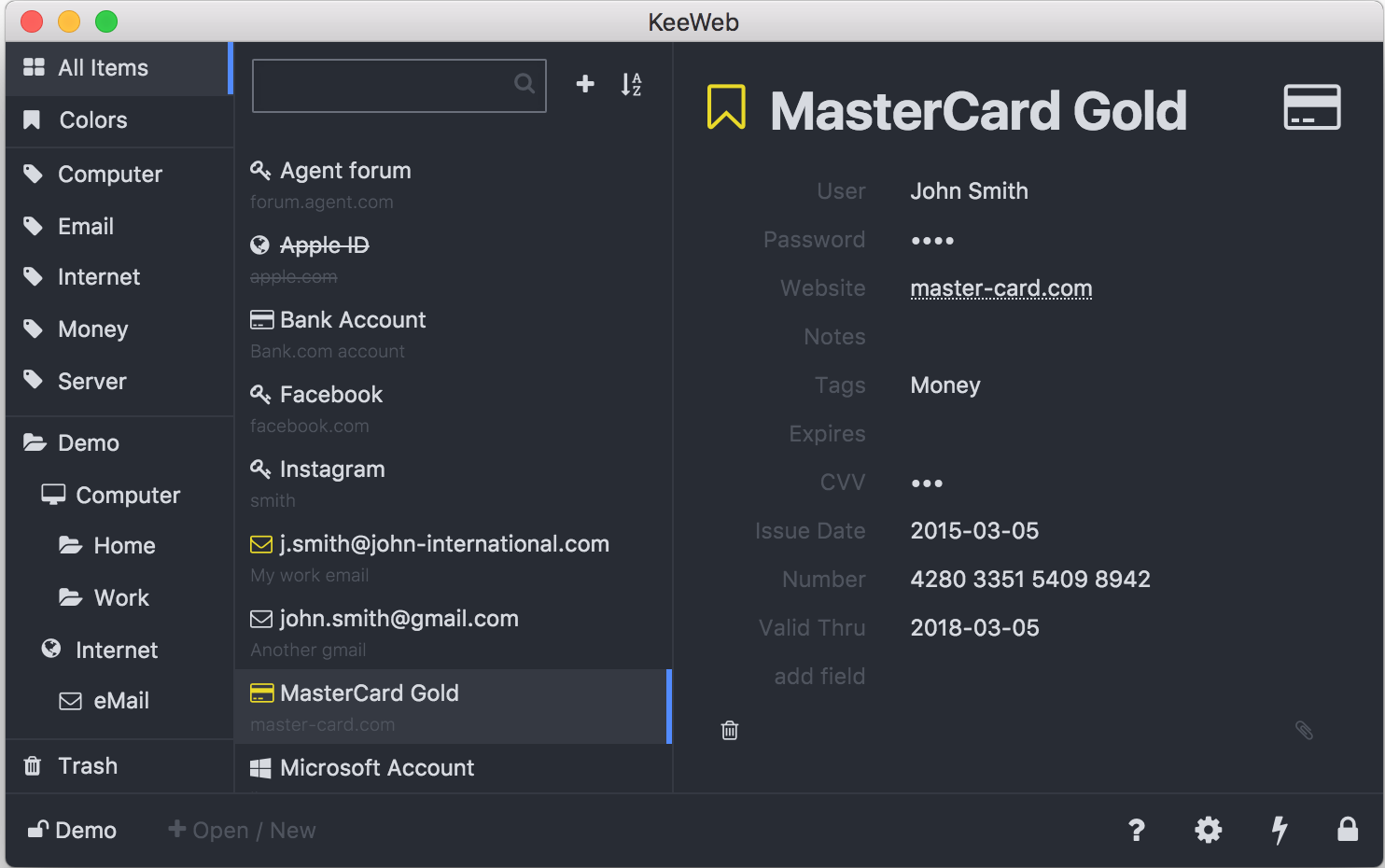1385x868 pixels.
Task: Click the Email tag icon
Action: click(x=34, y=226)
